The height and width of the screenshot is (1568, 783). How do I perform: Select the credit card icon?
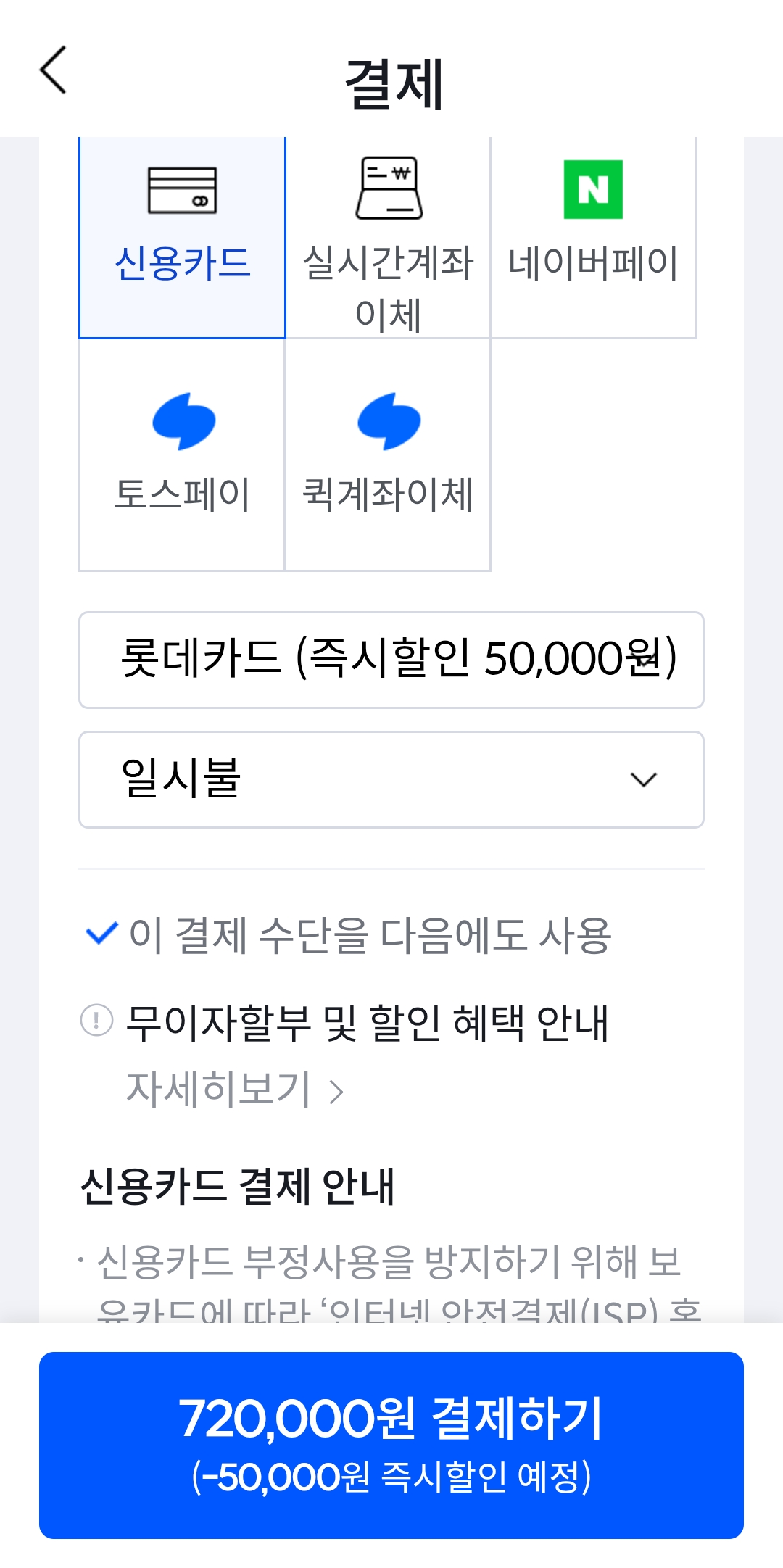[182, 191]
